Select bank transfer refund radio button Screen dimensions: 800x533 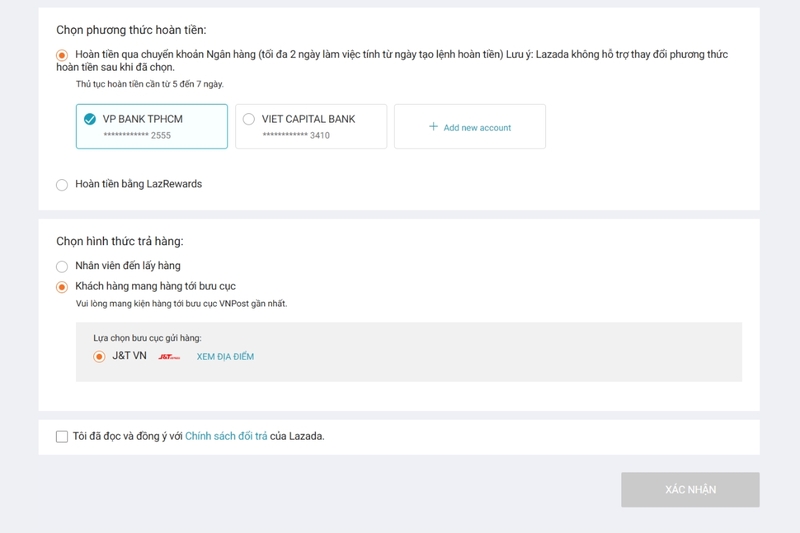coord(62,55)
